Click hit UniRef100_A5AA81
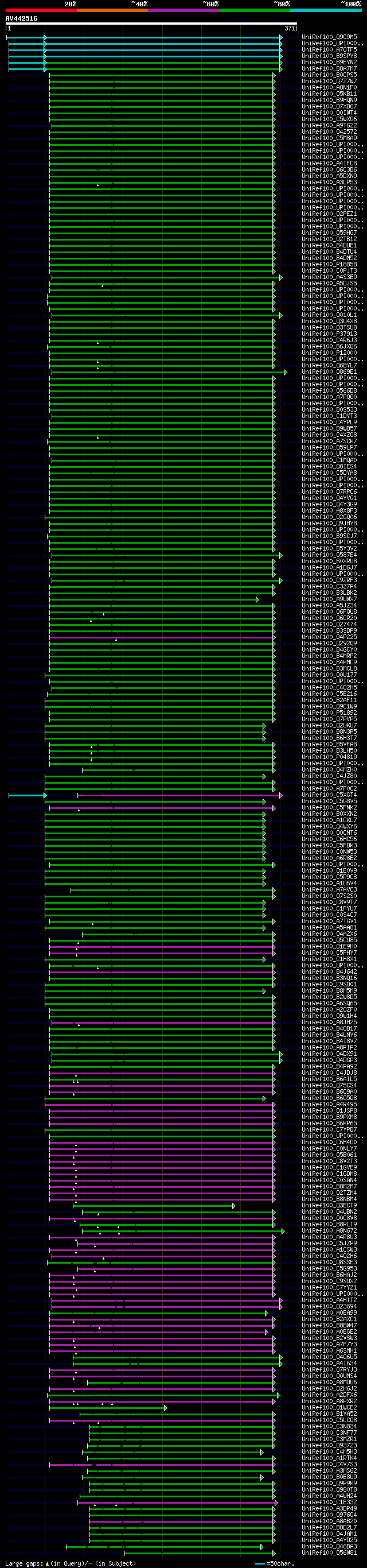367x1568 pixels. pyautogui.click(x=329, y=928)
